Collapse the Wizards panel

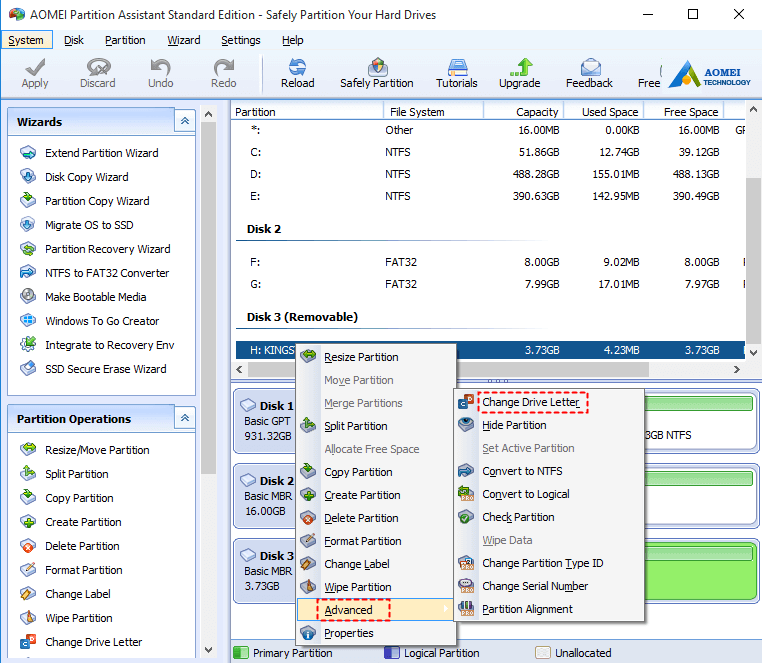[x=184, y=121]
